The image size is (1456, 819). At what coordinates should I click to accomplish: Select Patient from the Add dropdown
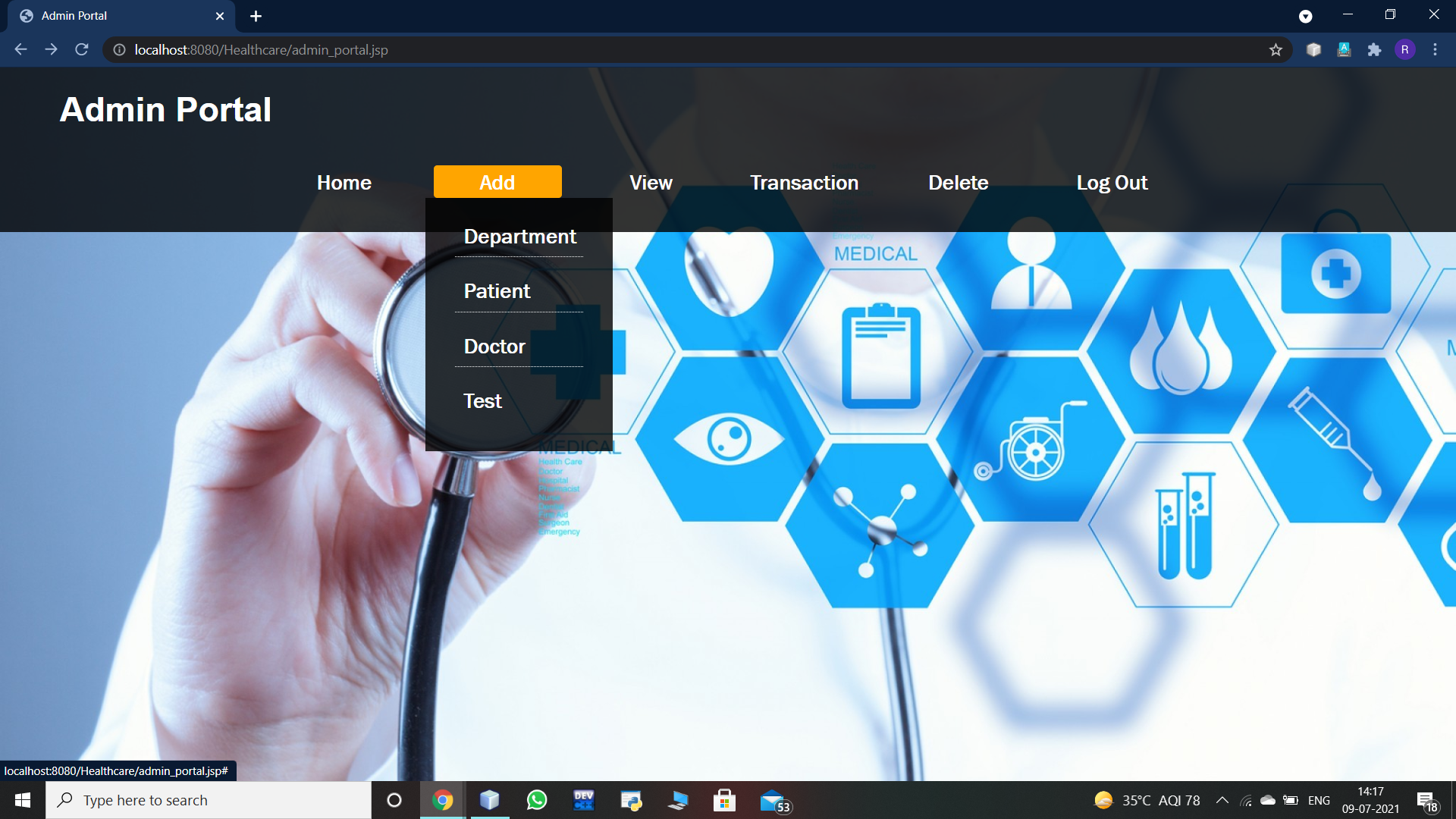(x=497, y=291)
